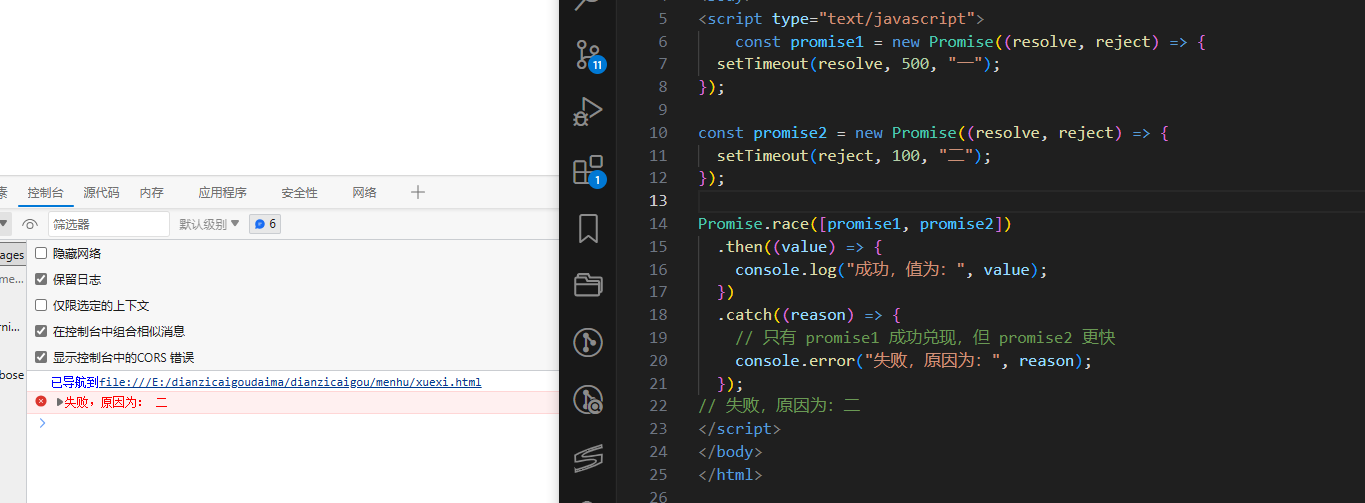Viewport: 1365px width, 503px height.
Task: Click console.log on line 16 of code
Action: [x=785, y=270]
